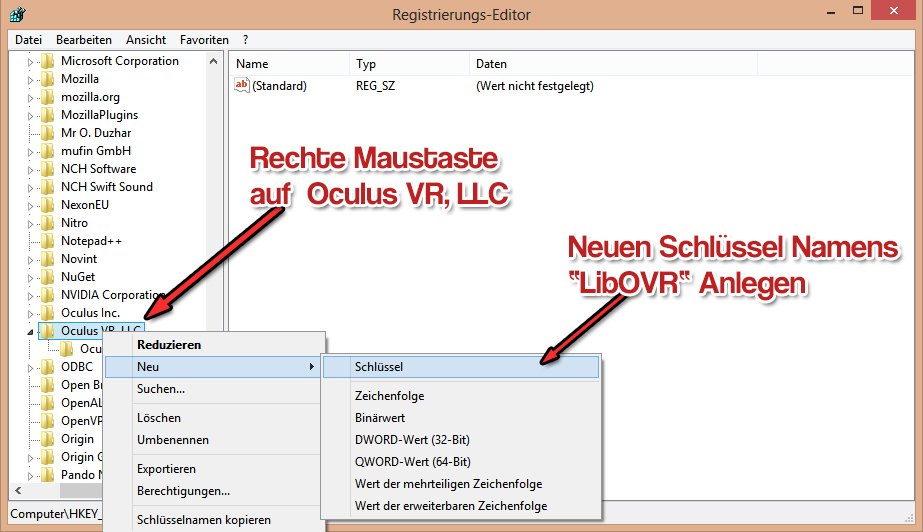This screenshot has width=923, height=532.
Task: Expand the ODBC key
Action: [30, 368]
